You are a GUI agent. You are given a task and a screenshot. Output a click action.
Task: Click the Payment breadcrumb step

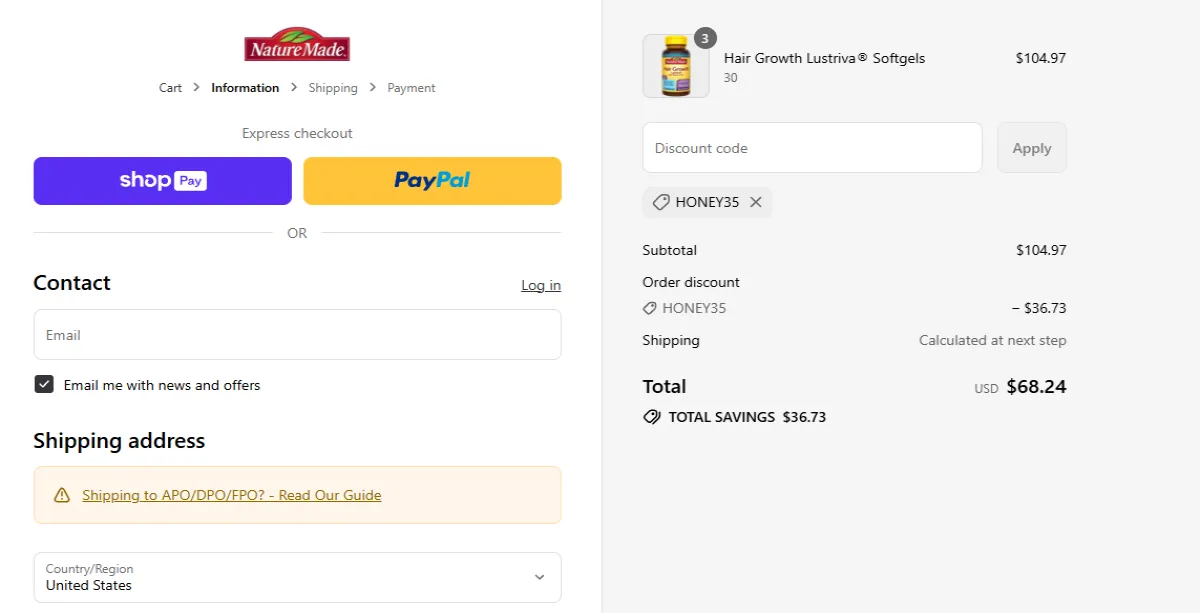[410, 87]
